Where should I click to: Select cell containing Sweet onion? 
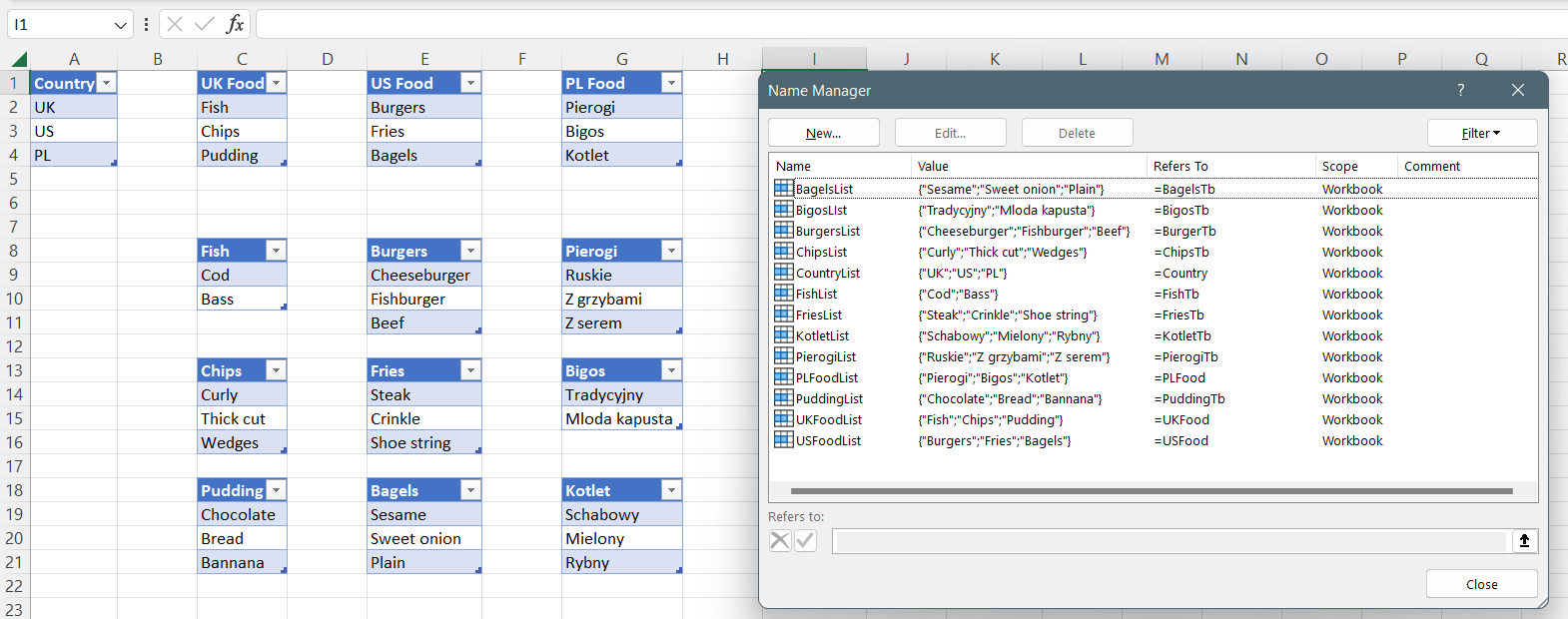[x=424, y=538]
